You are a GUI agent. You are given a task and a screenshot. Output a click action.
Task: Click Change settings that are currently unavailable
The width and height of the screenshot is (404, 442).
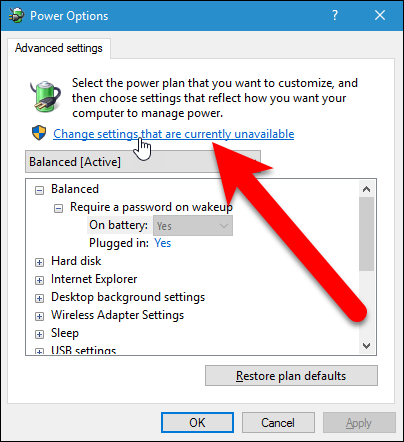174,134
